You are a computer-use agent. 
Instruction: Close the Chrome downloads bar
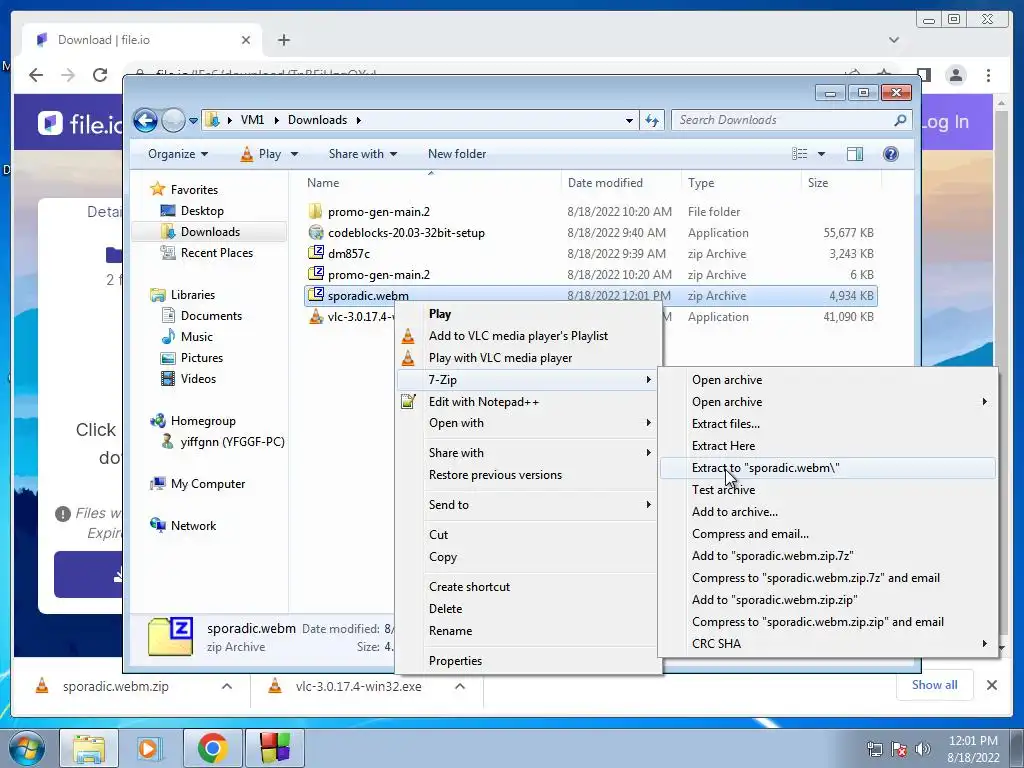coord(991,685)
